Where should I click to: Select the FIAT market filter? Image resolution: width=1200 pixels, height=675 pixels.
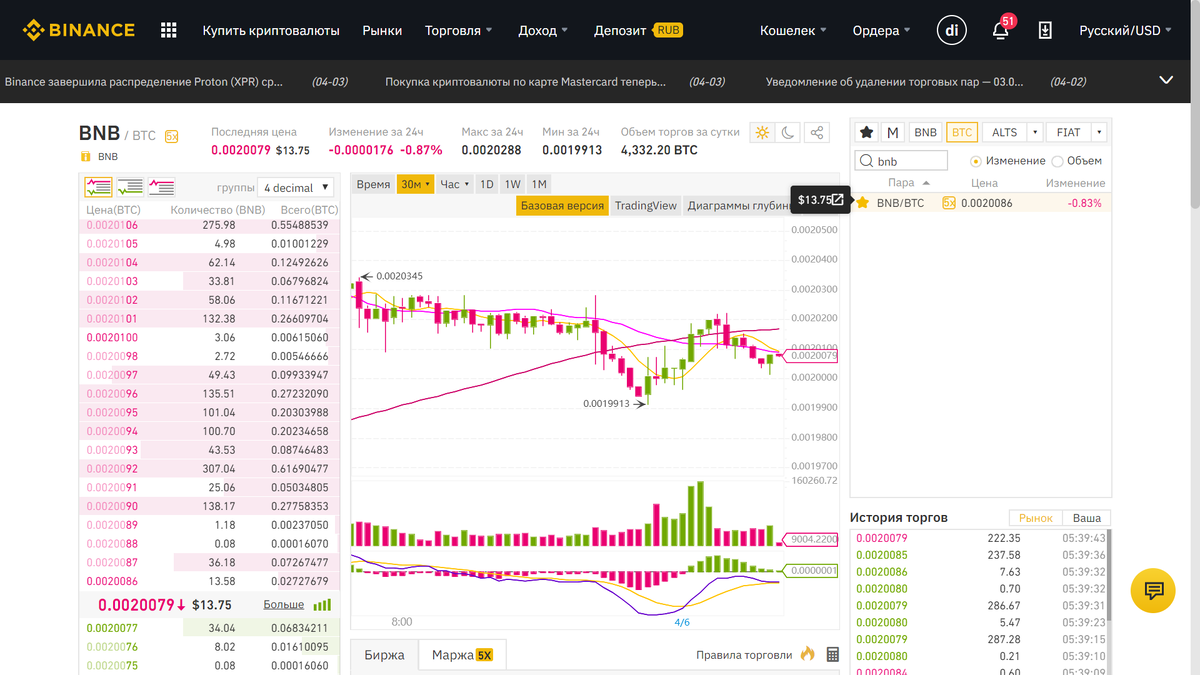(x=1069, y=132)
